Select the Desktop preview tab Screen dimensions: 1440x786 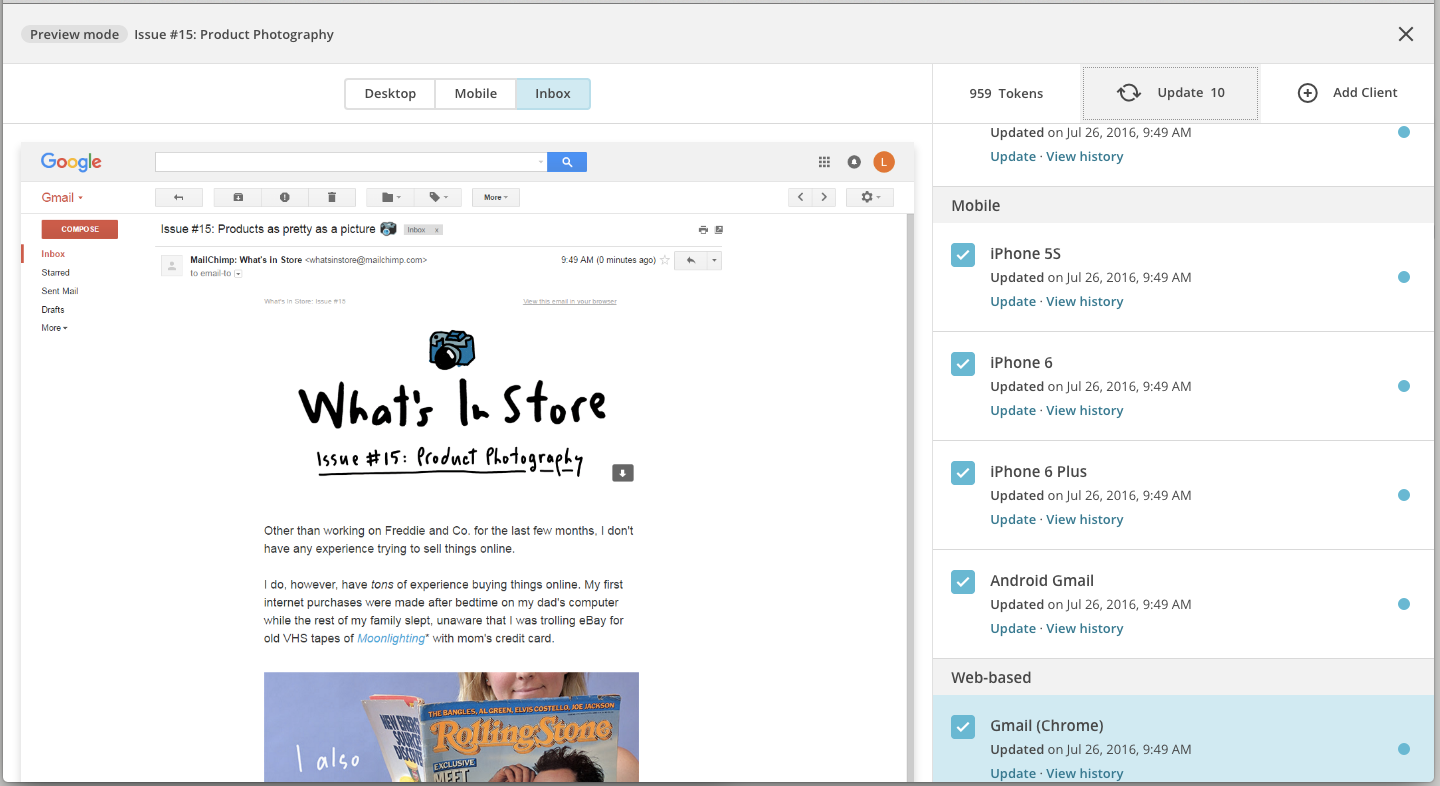point(389,93)
